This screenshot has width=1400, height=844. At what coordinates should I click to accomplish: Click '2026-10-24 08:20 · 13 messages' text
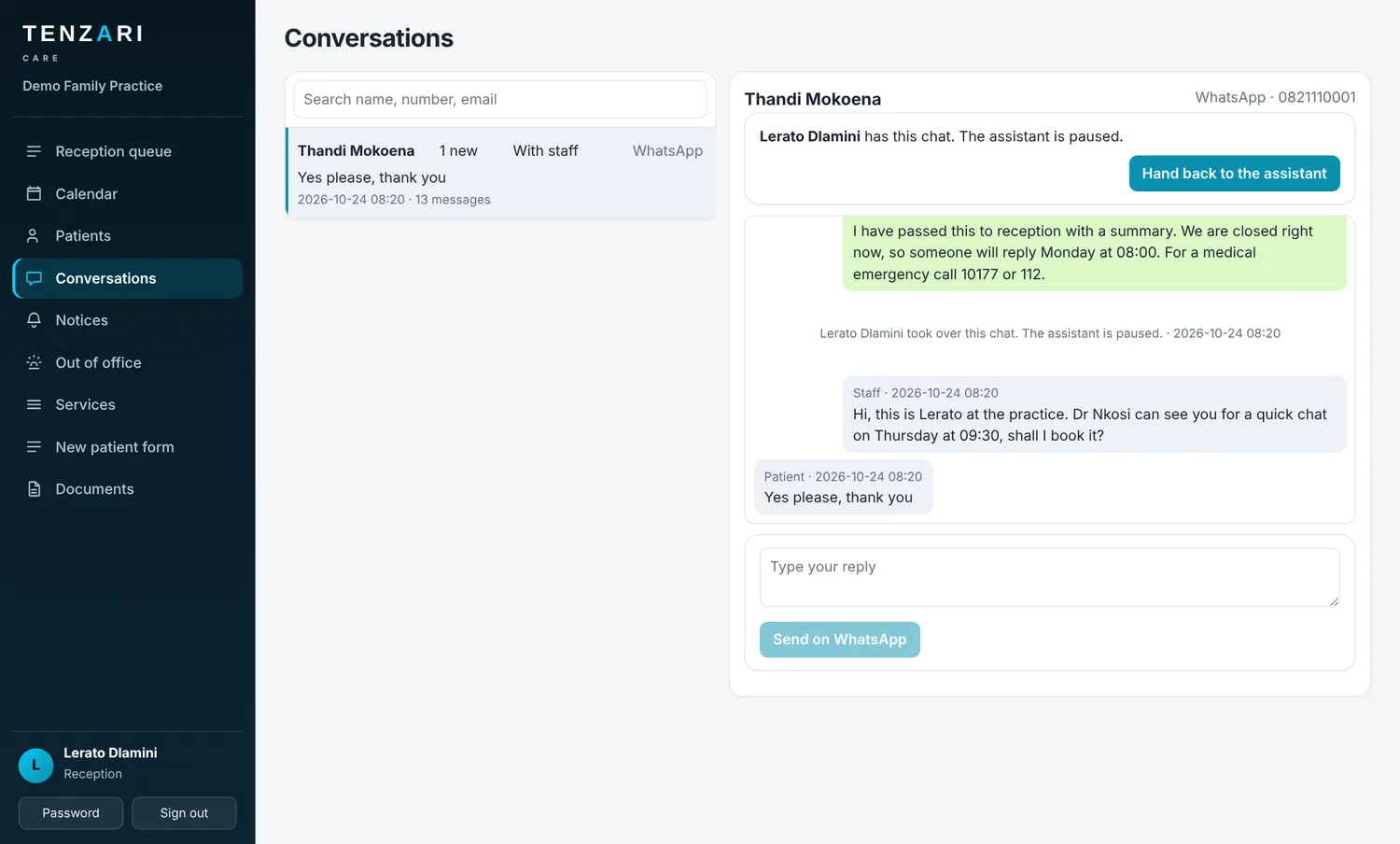click(394, 200)
